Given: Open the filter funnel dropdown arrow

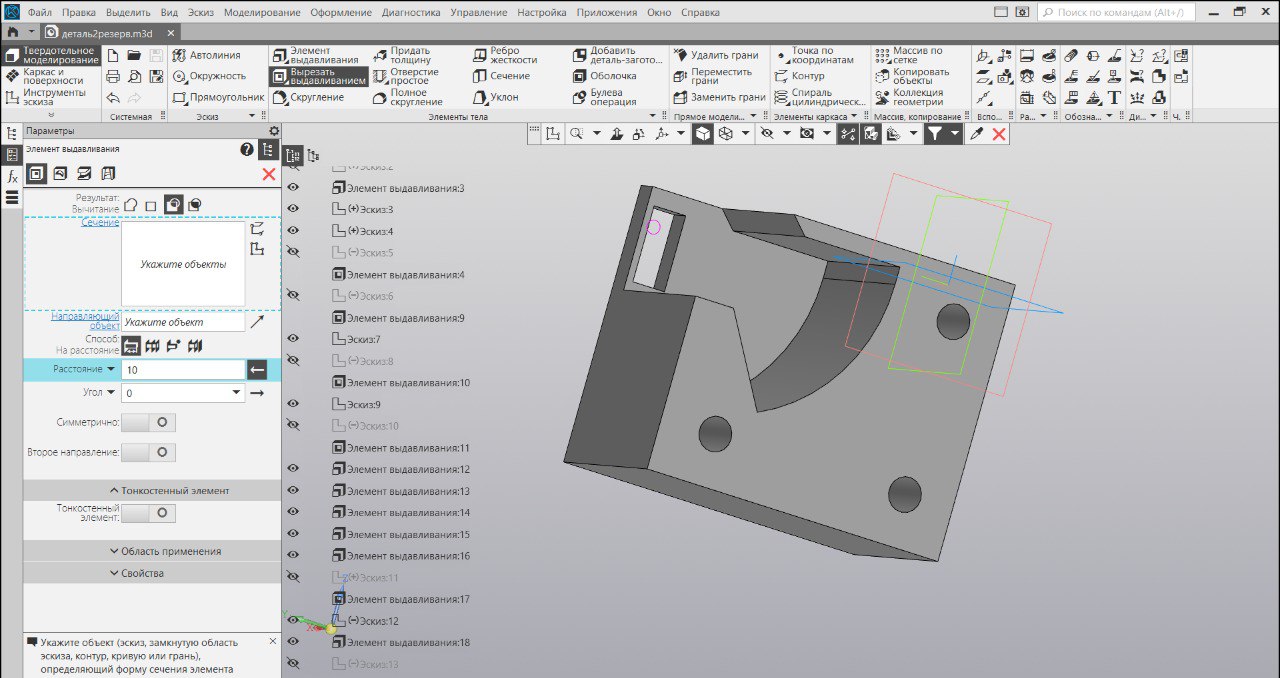Looking at the screenshot, I should (x=955, y=133).
